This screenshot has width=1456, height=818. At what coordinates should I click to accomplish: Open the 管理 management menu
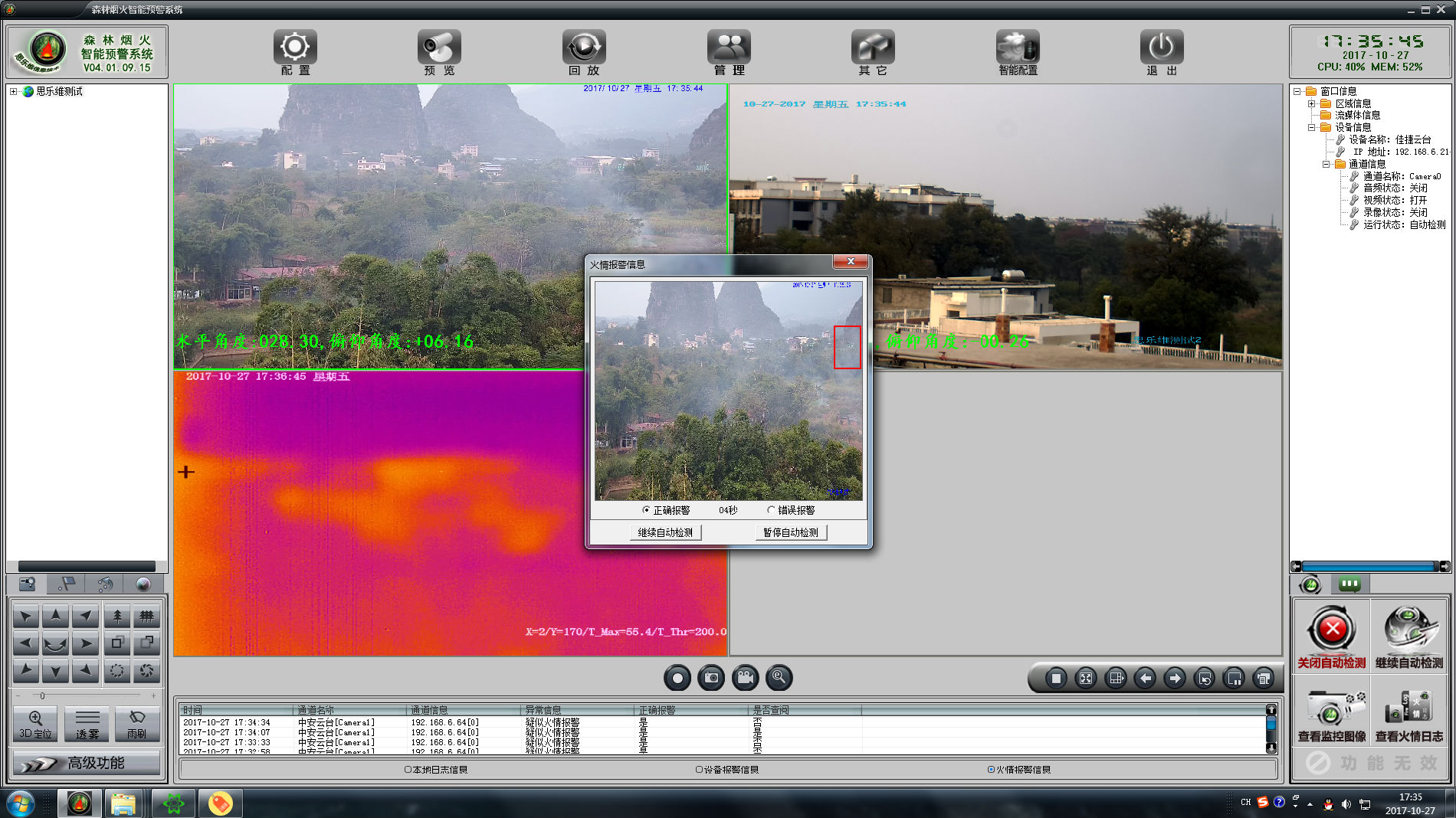(x=729, y=48)
